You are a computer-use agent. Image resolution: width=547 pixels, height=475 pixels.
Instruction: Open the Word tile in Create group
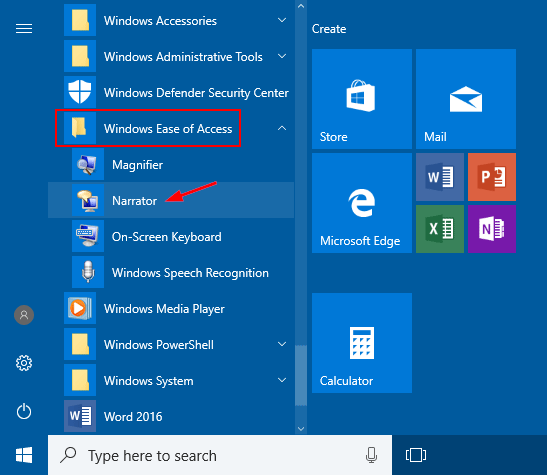[x=440, y=177]
